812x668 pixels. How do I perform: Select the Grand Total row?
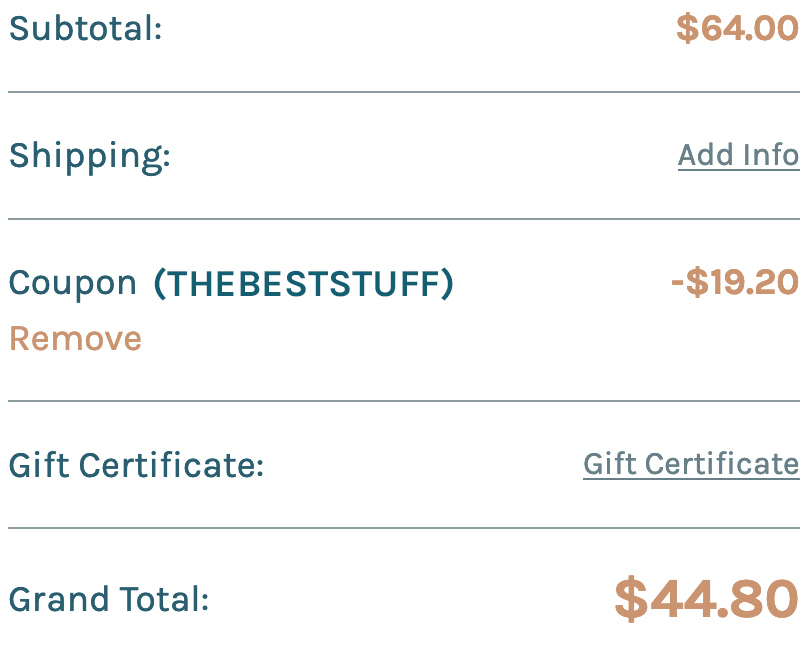pos(406,599)
